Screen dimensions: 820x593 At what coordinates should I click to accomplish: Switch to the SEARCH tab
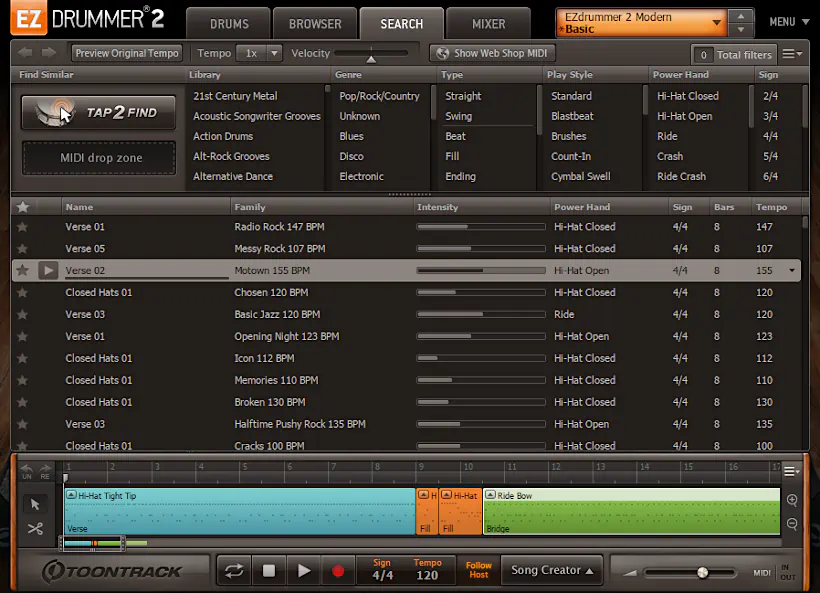402,24
